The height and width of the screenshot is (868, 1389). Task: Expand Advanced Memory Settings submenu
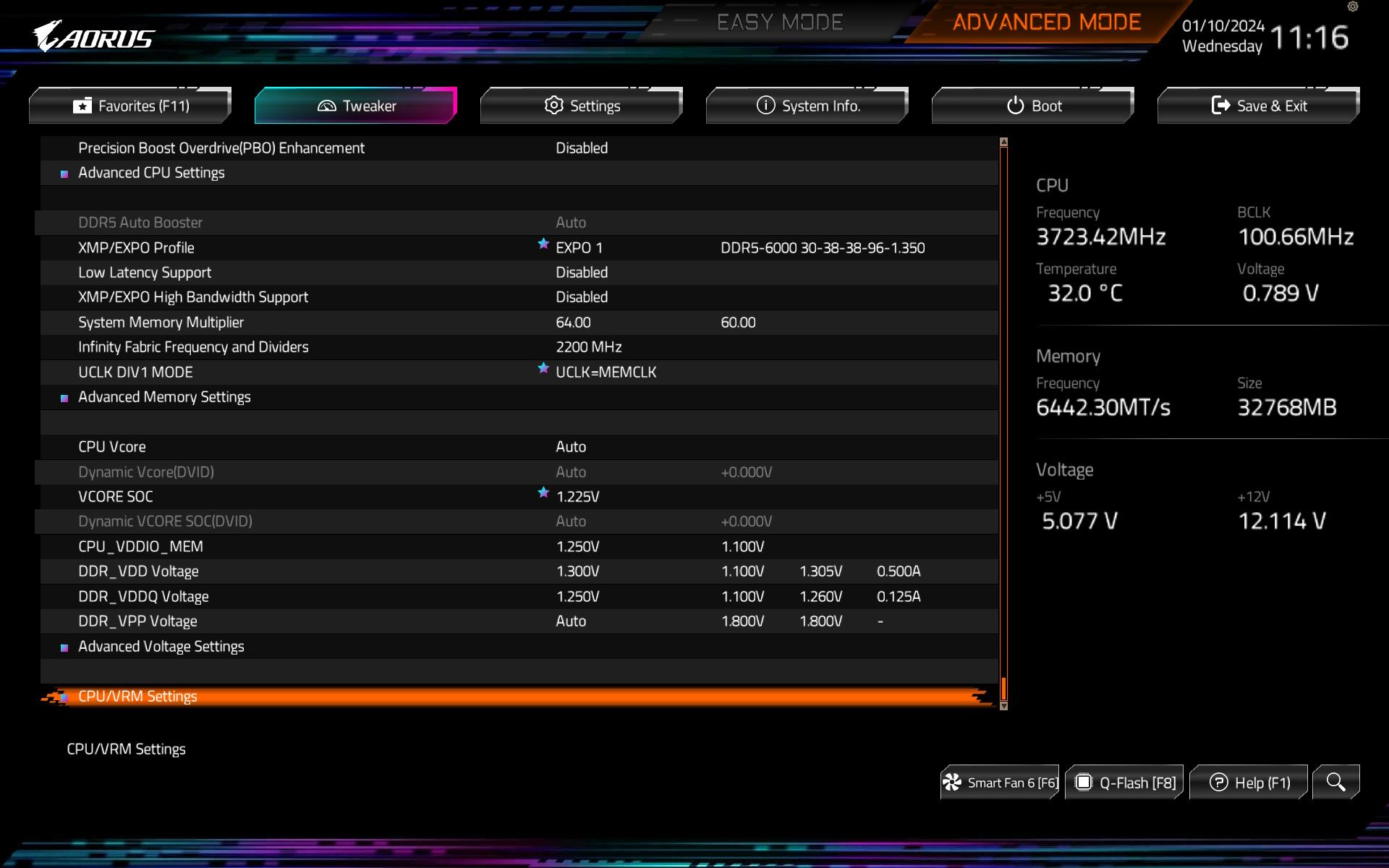pyautogui.click(x=519, y=397)
